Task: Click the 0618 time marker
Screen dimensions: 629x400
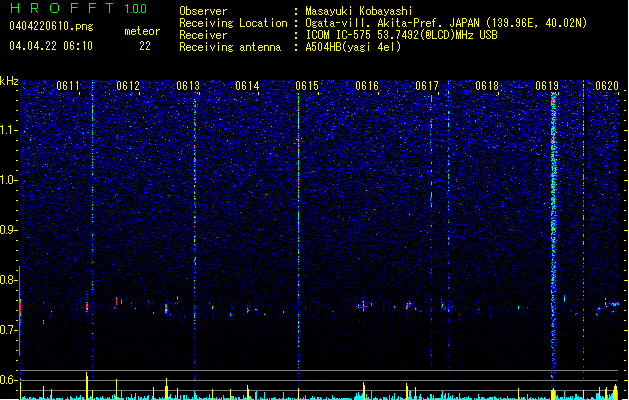Action: (x=487, y=86)
